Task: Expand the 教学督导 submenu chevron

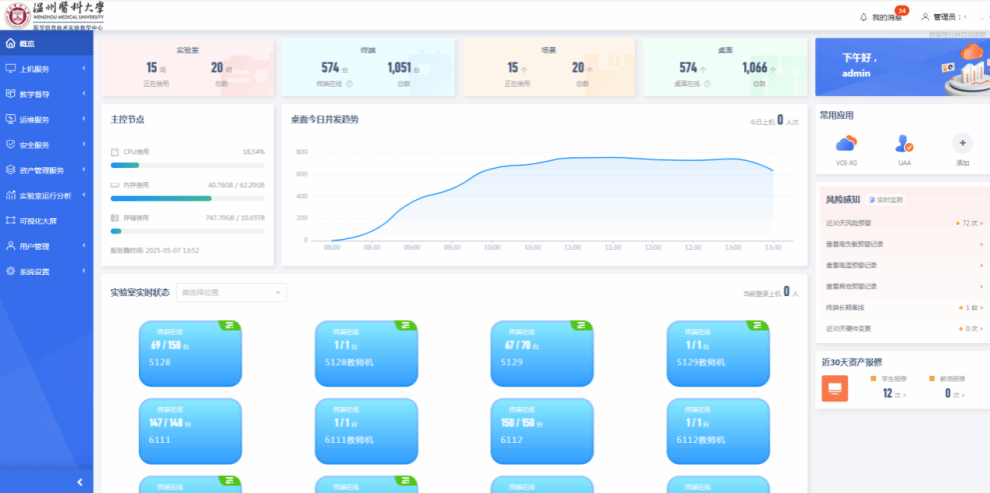Action: pyautogui.click(x=84, y=94)
